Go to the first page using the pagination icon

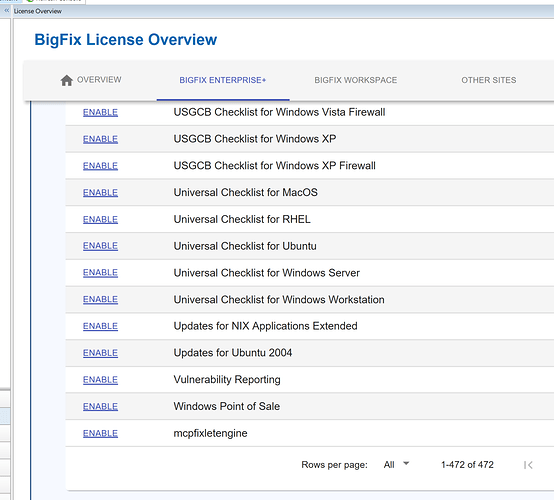pyautogui.click(x=528, y=465)
